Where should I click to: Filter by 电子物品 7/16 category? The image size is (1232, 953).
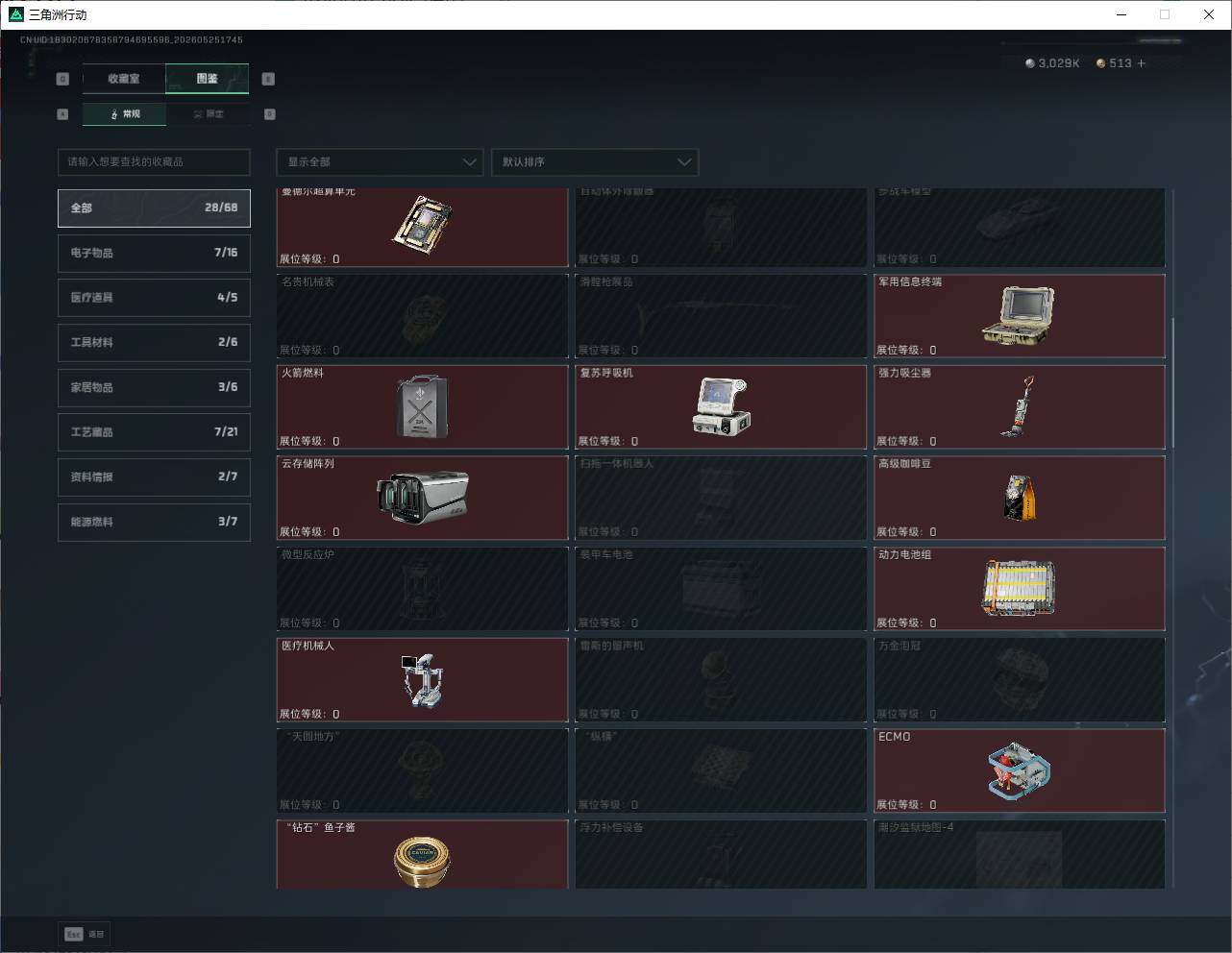tap(154, 253)
